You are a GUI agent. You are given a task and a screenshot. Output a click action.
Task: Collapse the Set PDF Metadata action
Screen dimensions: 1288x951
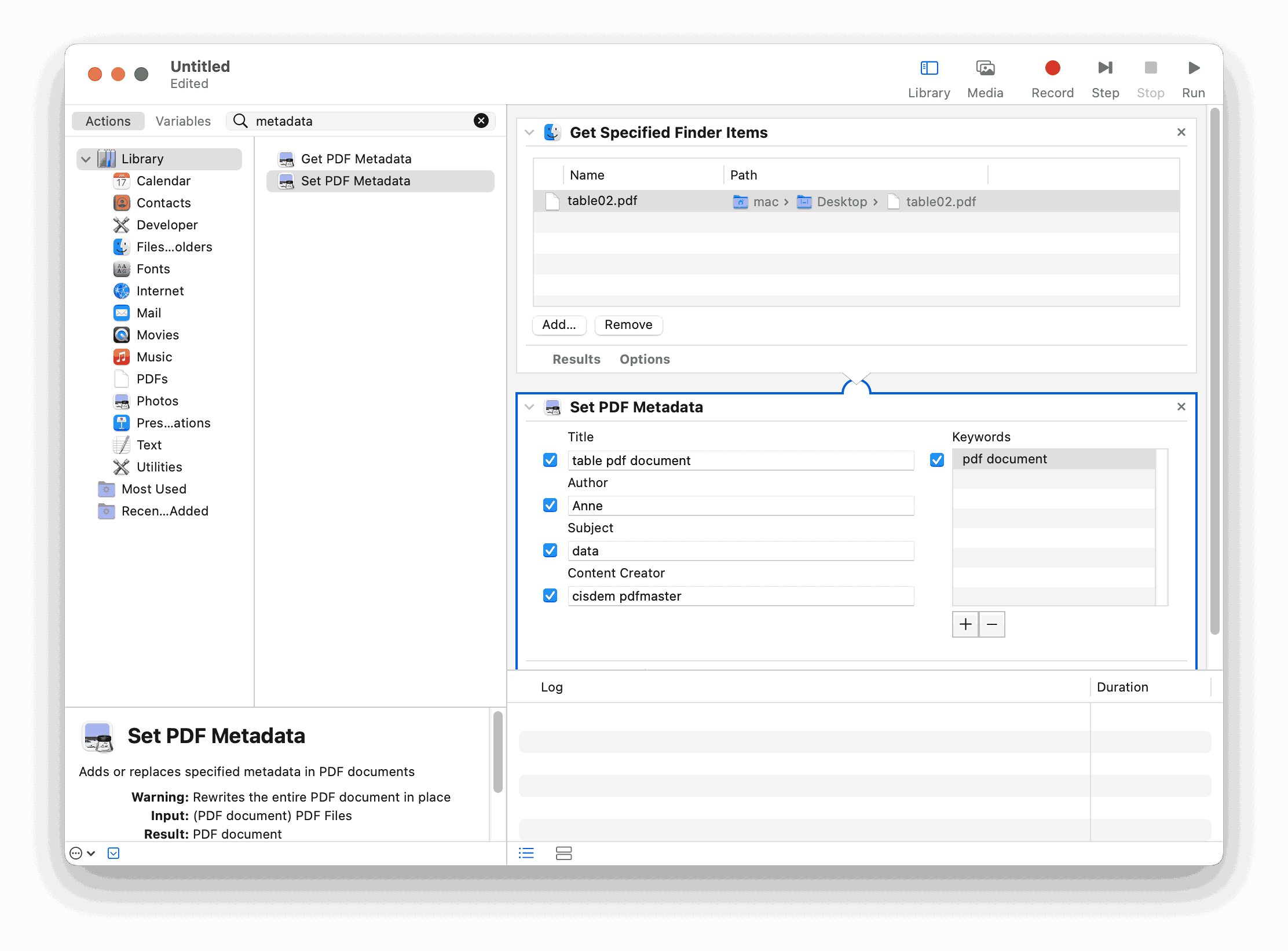(x=529, y=407)
